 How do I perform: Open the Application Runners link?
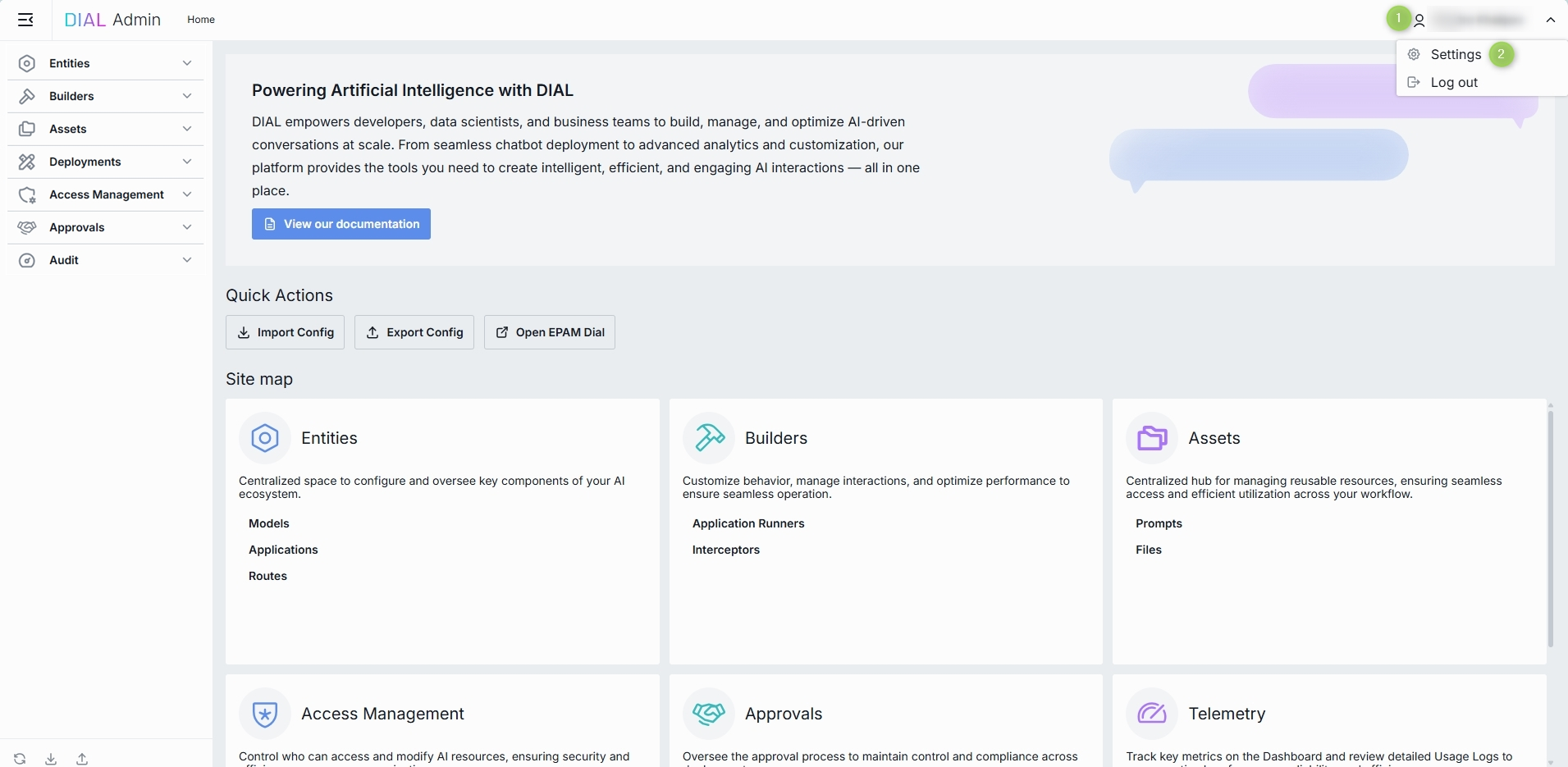click(x=748, y=523)
